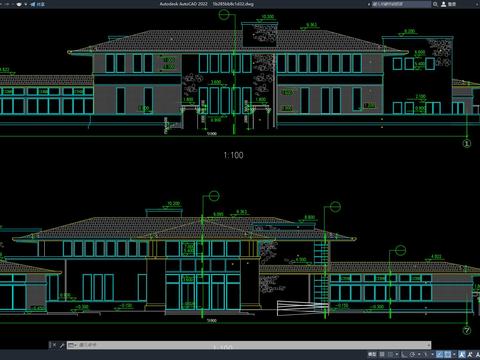Viewport: 480px width, 360px height.
Task: Toggle the grid display in status bar
Action: pos(382,354)
